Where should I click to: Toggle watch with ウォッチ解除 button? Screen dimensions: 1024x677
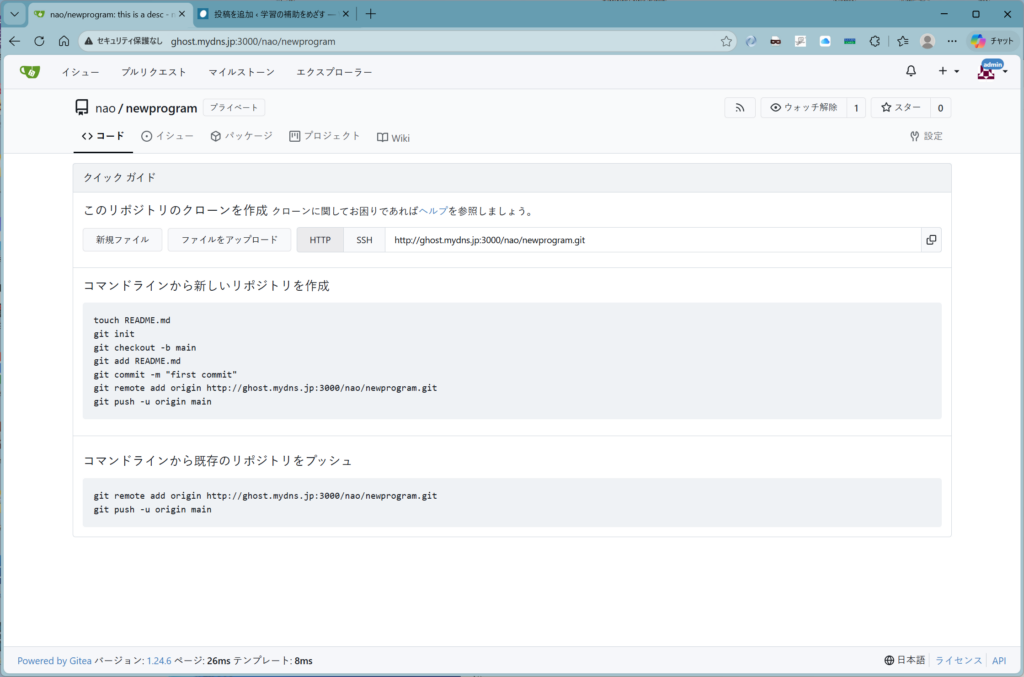pyautogui.click(x=803, y=108)
